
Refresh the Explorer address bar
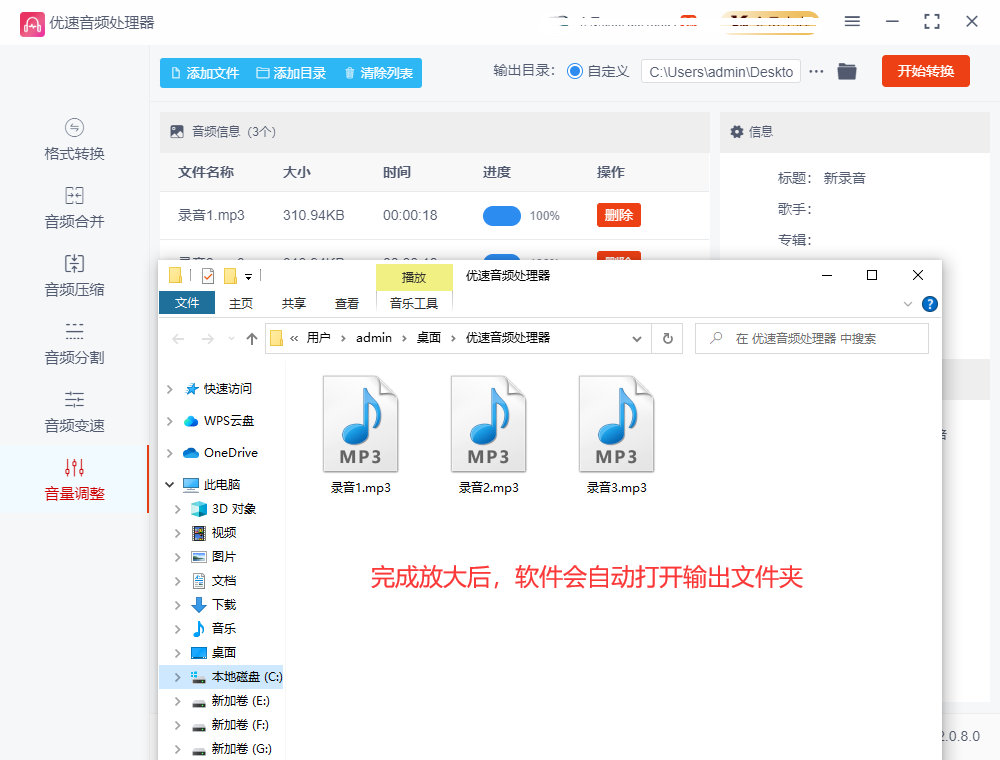click(x=667, y=339)
